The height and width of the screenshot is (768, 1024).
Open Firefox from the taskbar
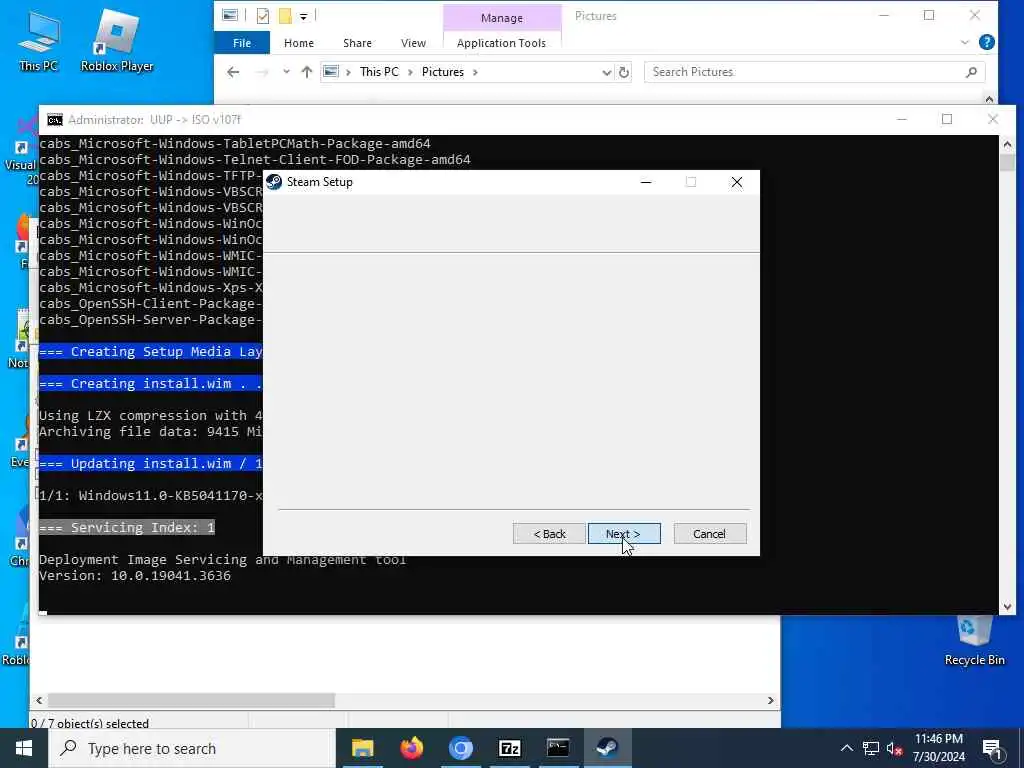[411, 748]
